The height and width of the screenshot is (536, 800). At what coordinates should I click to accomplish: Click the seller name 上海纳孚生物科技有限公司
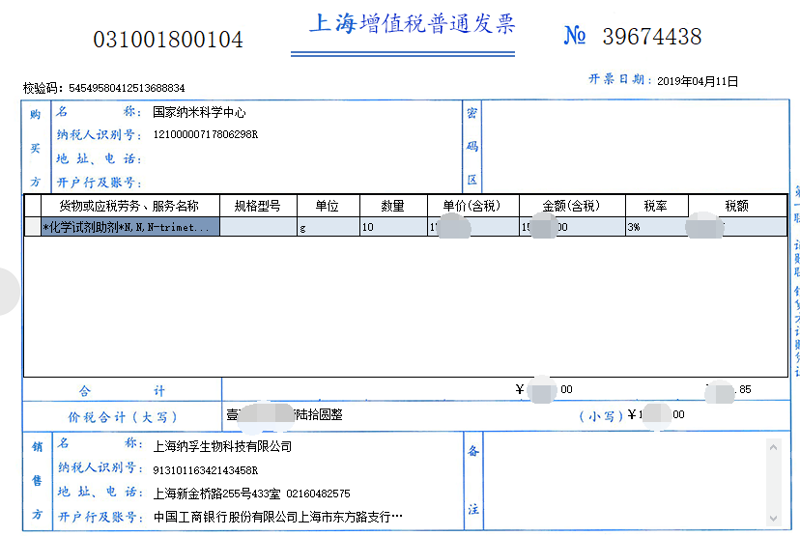click(x=222, y=446)
